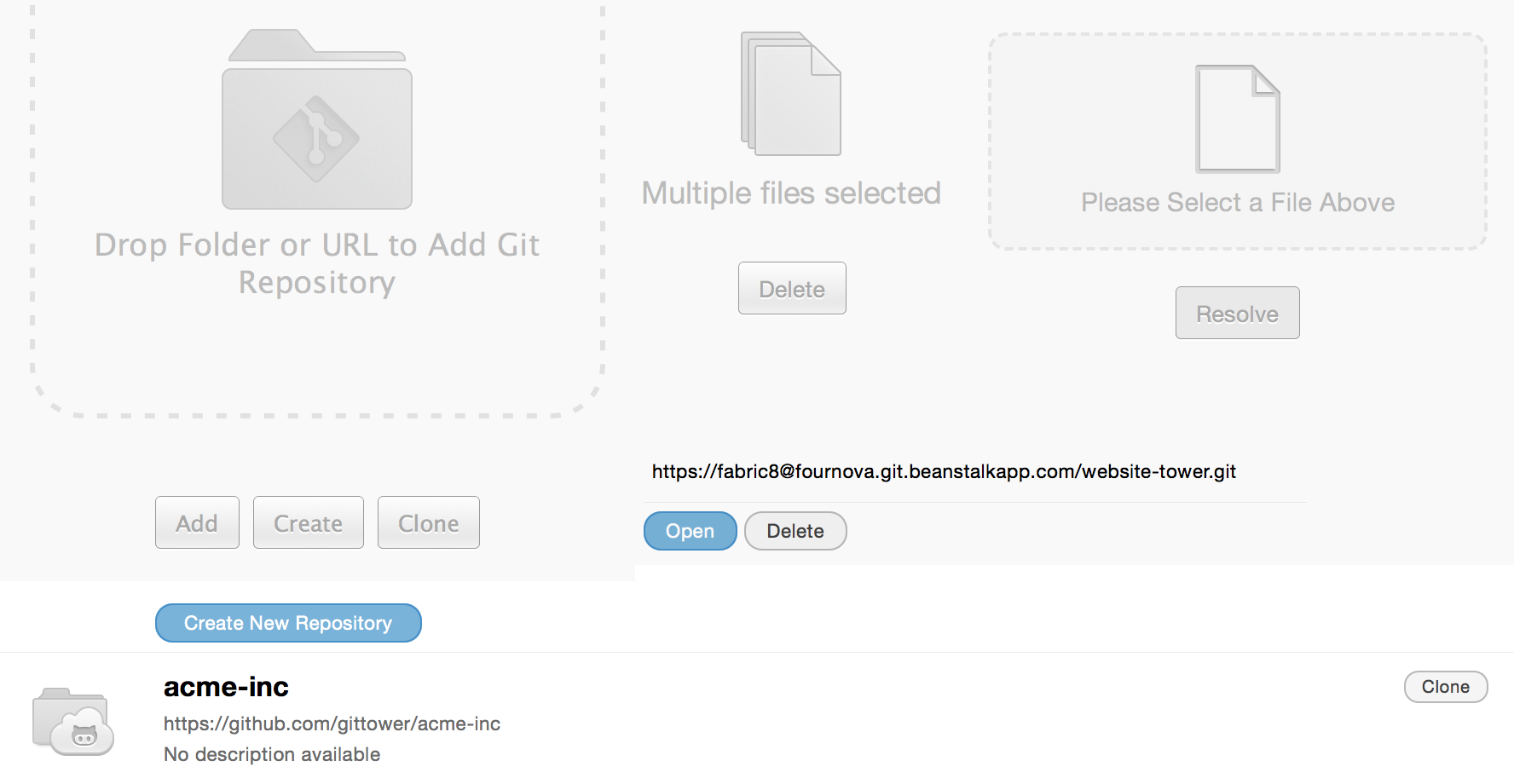Click the blue Open button
The width and height of the screenshot is (1514, 784).
(690, 531)
